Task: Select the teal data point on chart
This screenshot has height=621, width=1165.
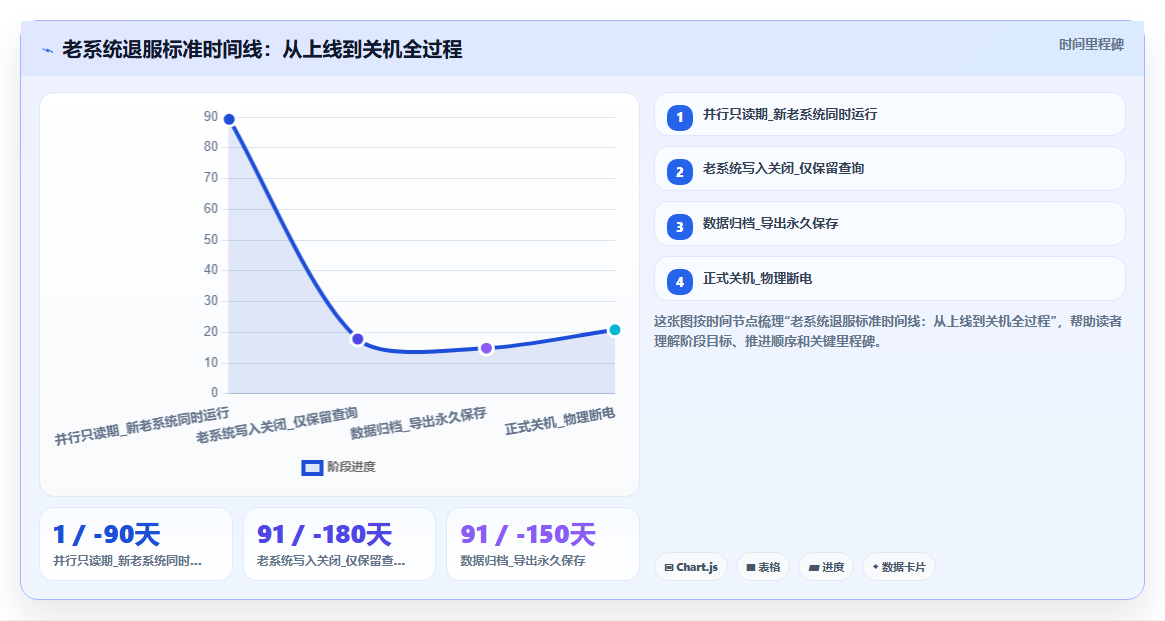Action: (x=614, y=330)
